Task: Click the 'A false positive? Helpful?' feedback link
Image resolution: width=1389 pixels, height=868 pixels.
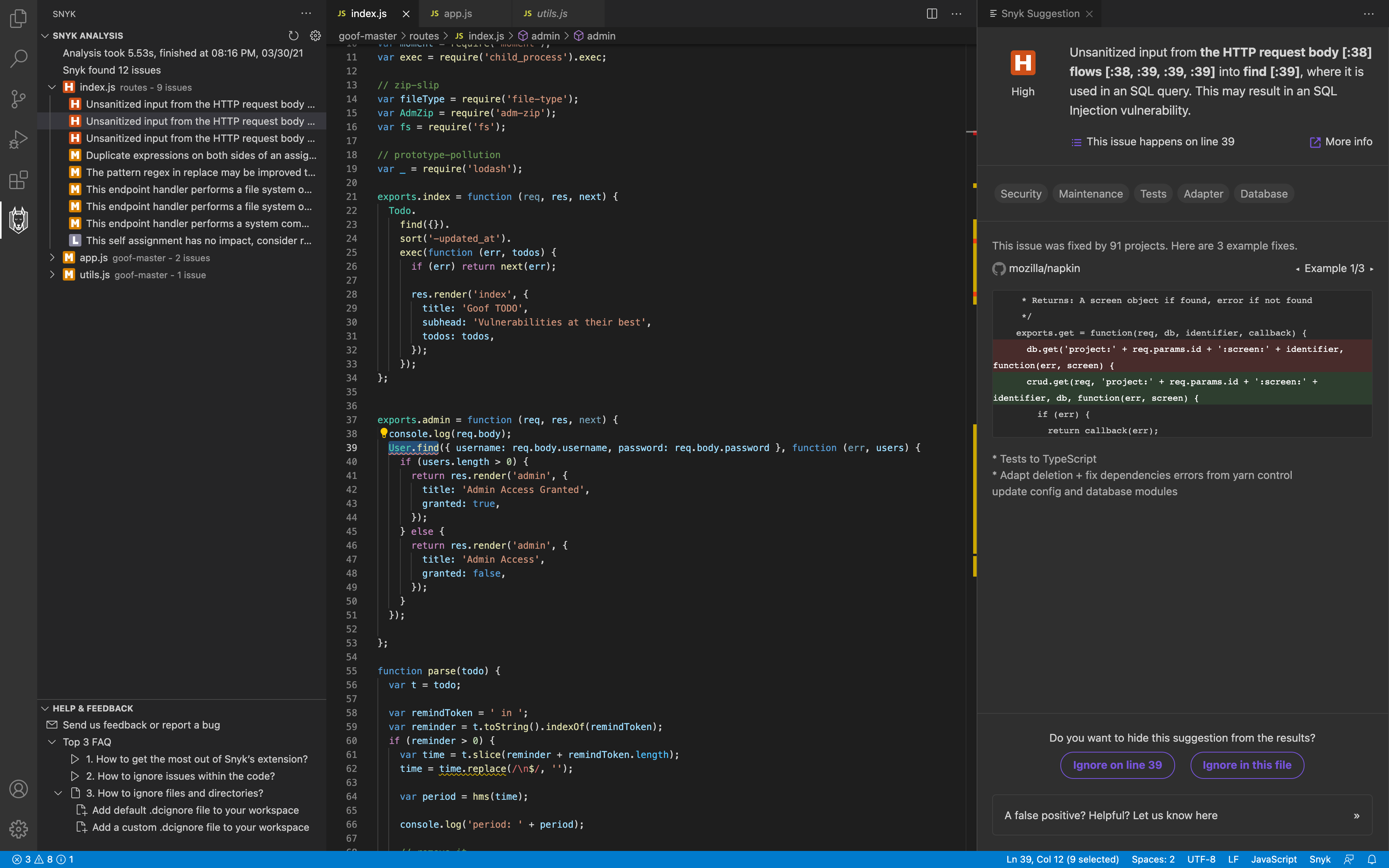Action: [x=1110, y=814]
